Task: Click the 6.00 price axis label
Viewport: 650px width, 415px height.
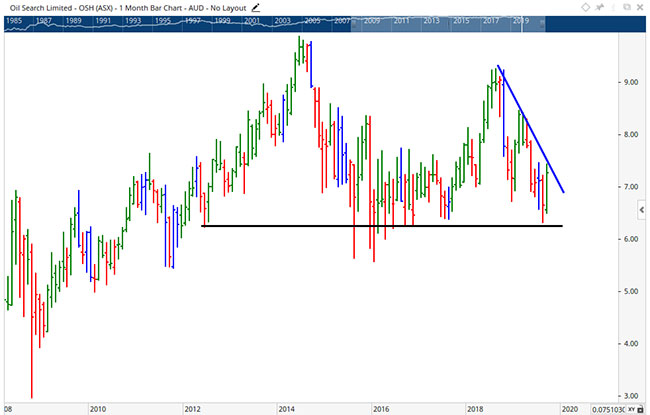Action: coord(631,239)
